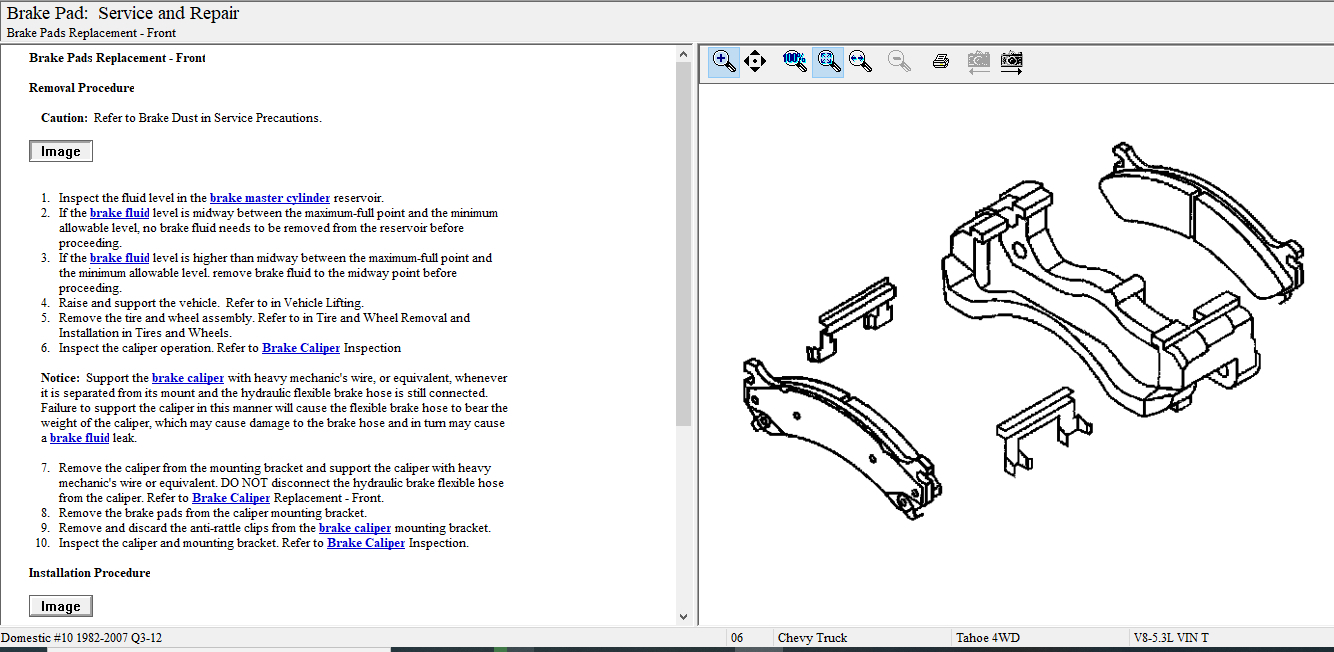Print the brake pad diagram

point(940,61)
